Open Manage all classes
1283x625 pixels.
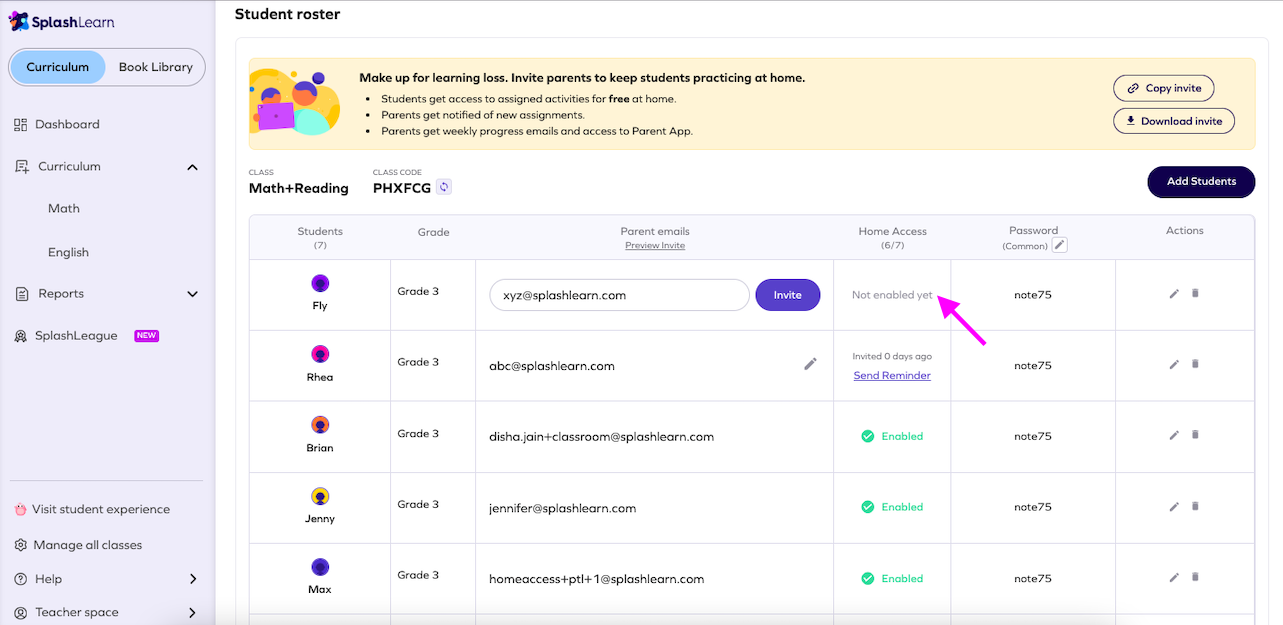coord(88,545)
